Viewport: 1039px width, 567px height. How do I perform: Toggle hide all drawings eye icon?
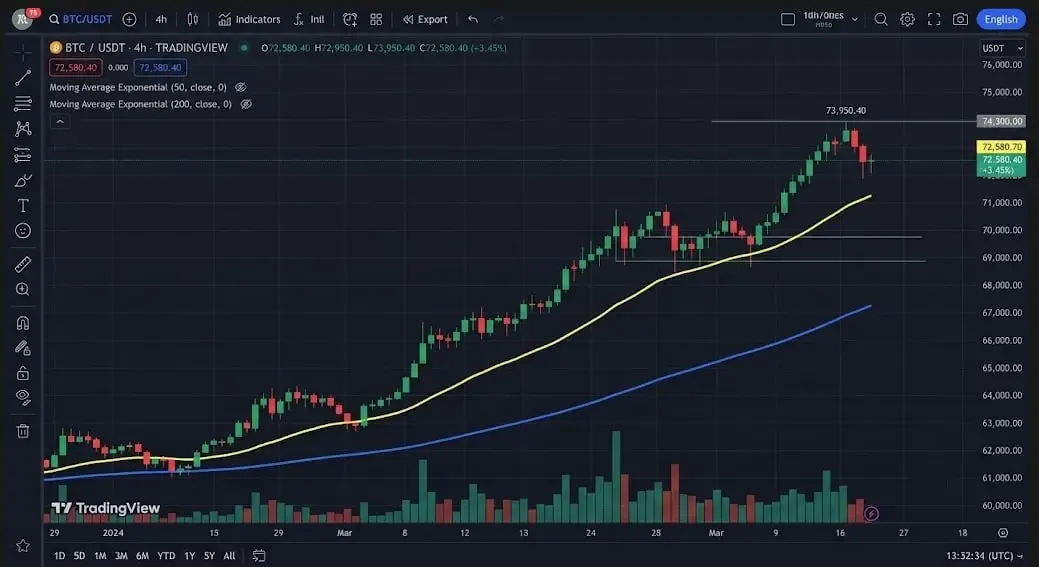[23, 397]
